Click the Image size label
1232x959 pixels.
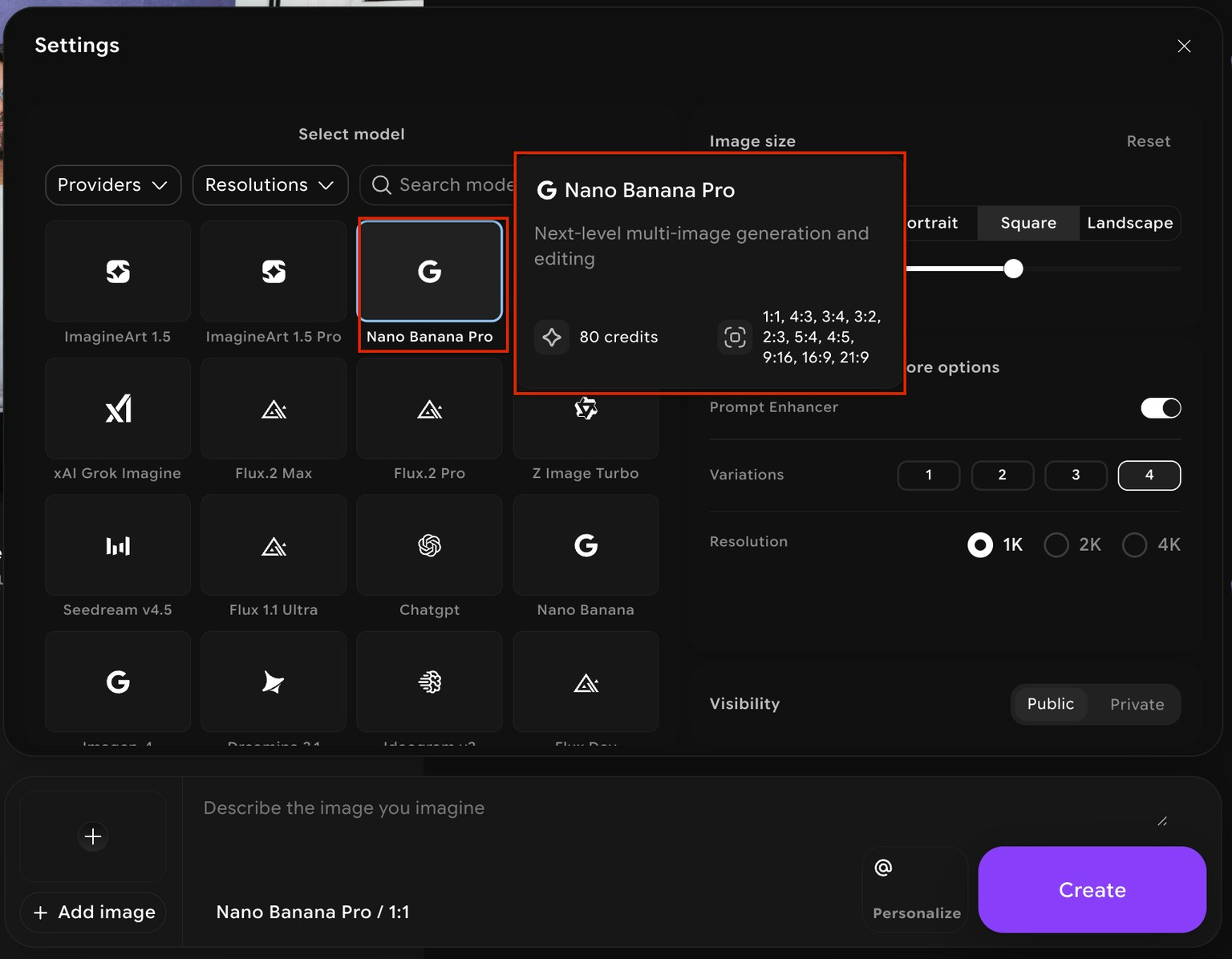coord(752,141)
